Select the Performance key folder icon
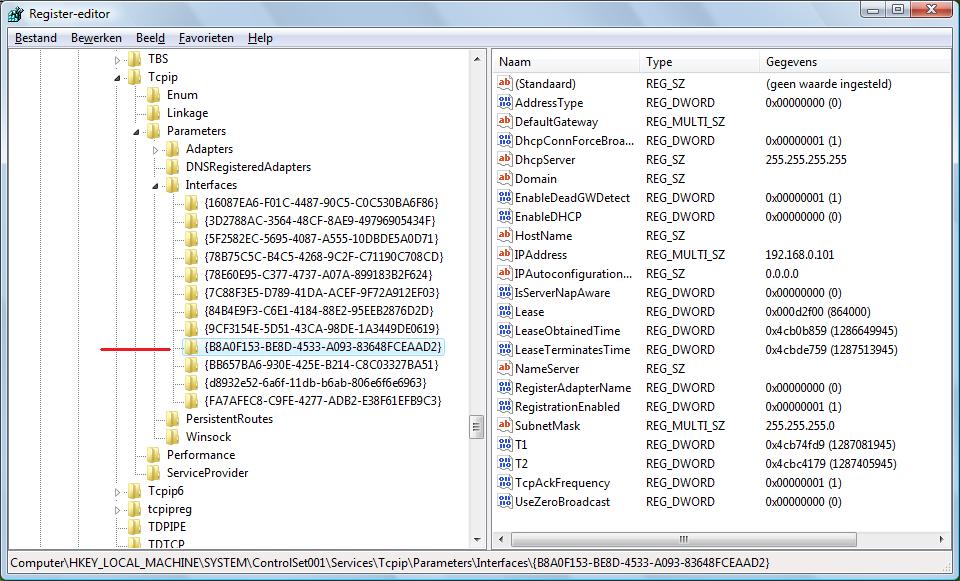The image size is (960, 581). pyautogui.click(x=153, y=455)
